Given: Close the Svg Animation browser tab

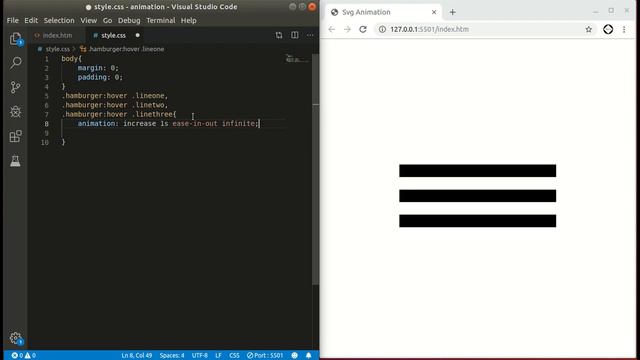Looking at the screenshot, I should (x=434, y=12).
